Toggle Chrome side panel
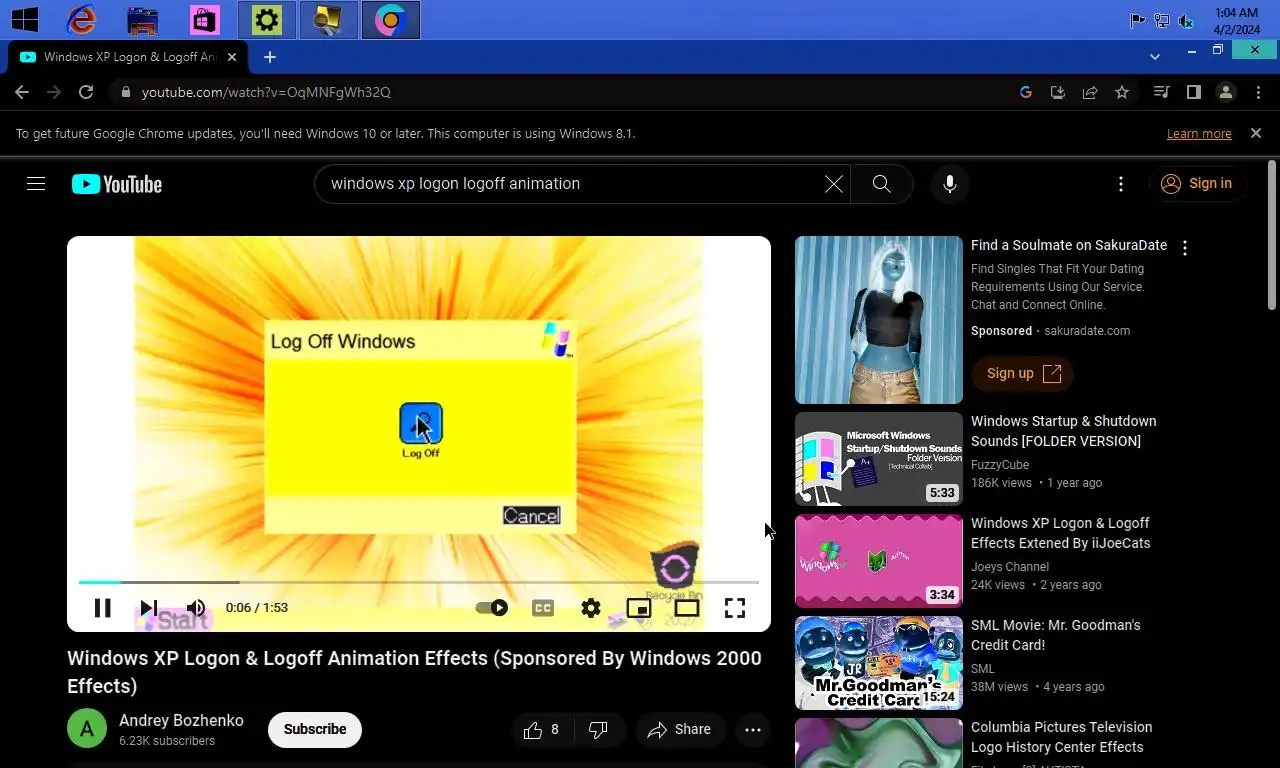 (1193, 92)
